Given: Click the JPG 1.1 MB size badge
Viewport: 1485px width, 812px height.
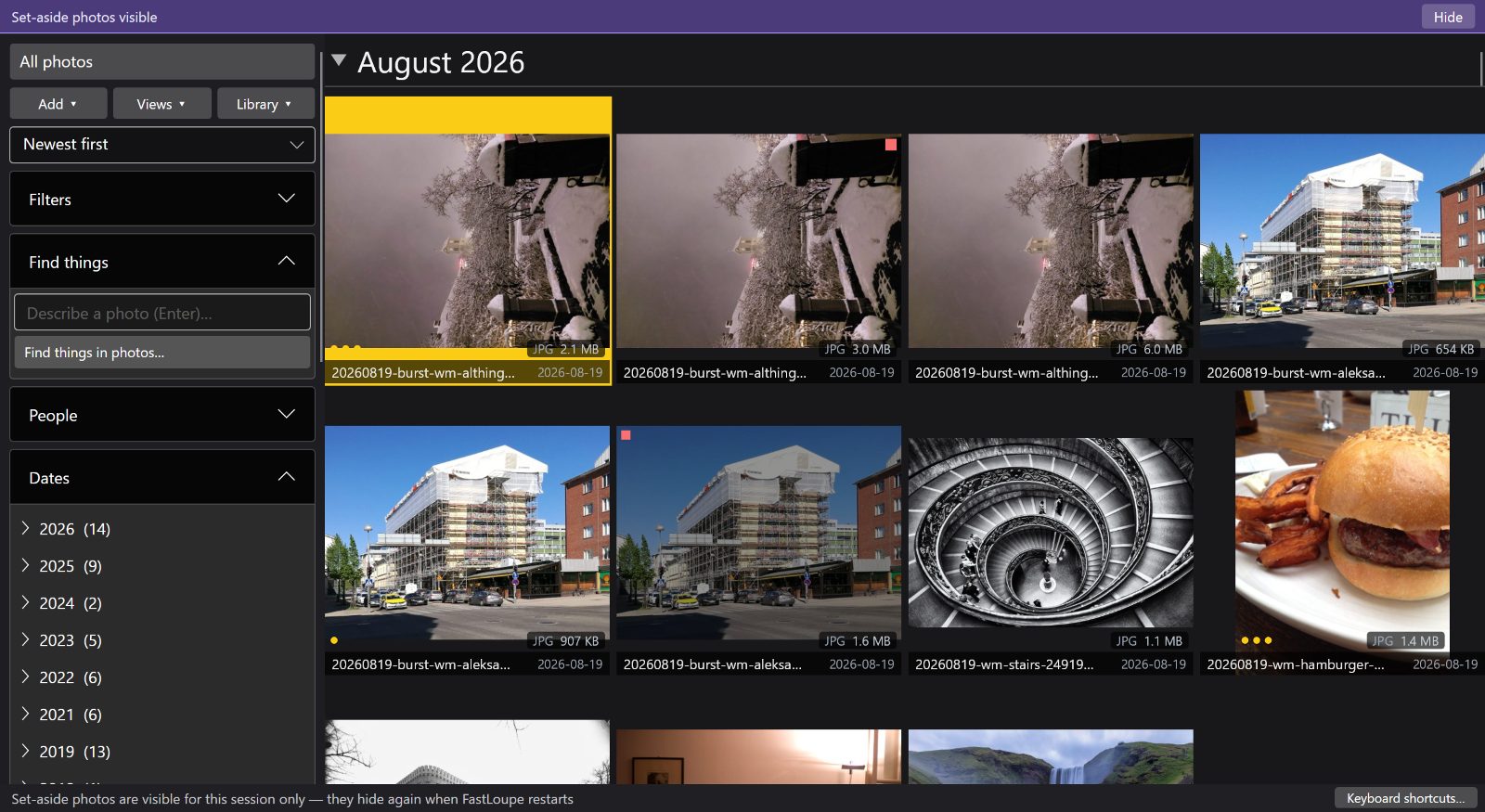Looking at the screenshot, I should (1149, 640).
